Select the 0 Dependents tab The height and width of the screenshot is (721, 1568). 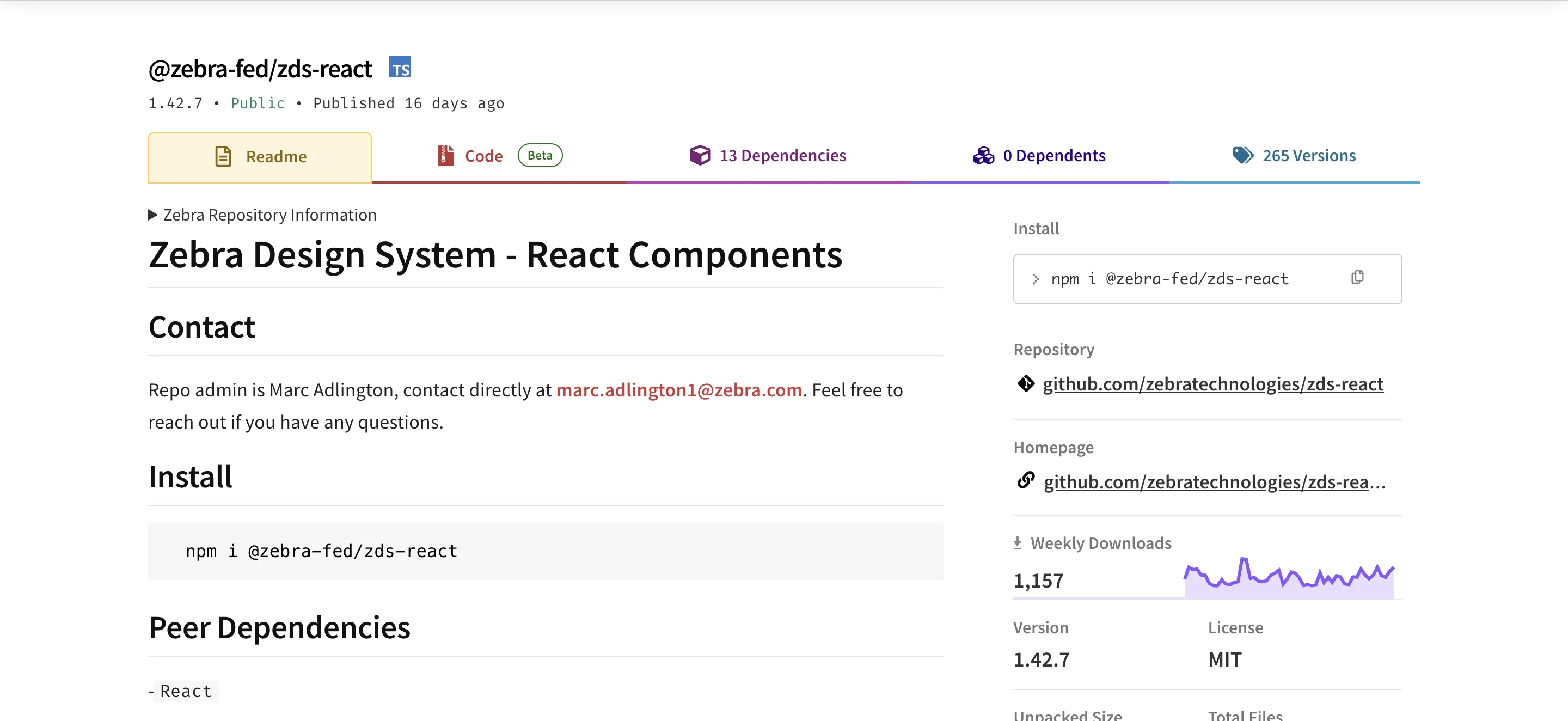[x=1054, y=155]
